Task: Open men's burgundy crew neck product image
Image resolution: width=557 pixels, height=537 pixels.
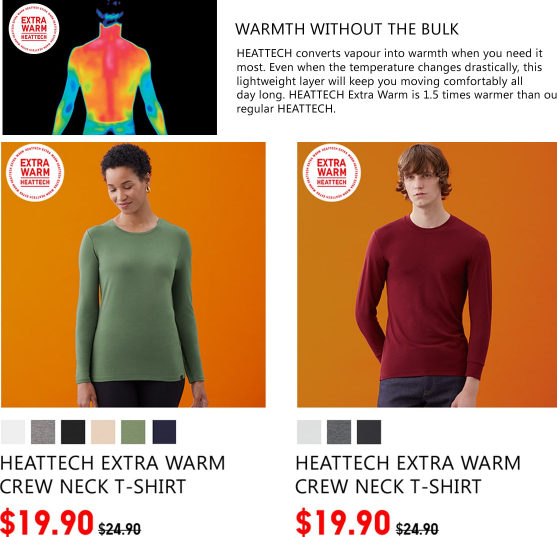Action: pos(427,275)
